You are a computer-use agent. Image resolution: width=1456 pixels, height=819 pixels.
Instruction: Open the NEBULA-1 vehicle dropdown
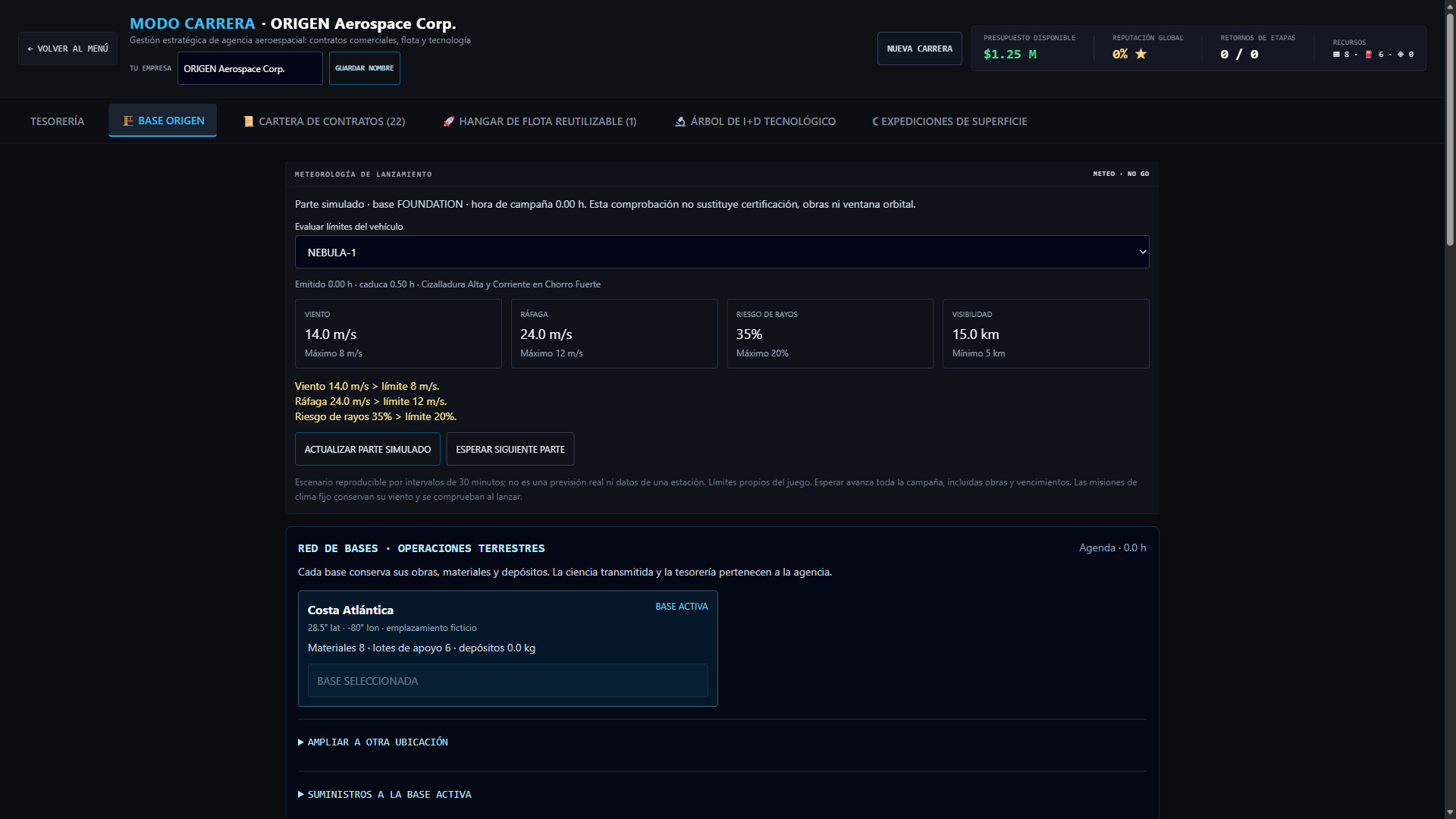[722, 252]
